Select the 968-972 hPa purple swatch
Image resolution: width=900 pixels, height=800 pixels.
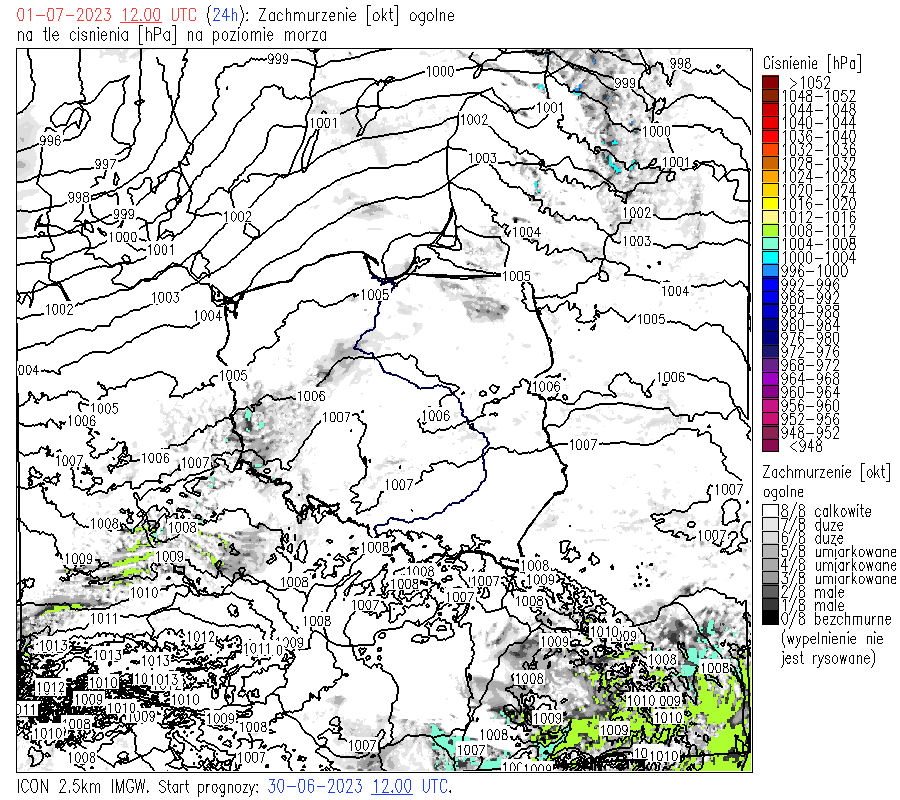770,366
